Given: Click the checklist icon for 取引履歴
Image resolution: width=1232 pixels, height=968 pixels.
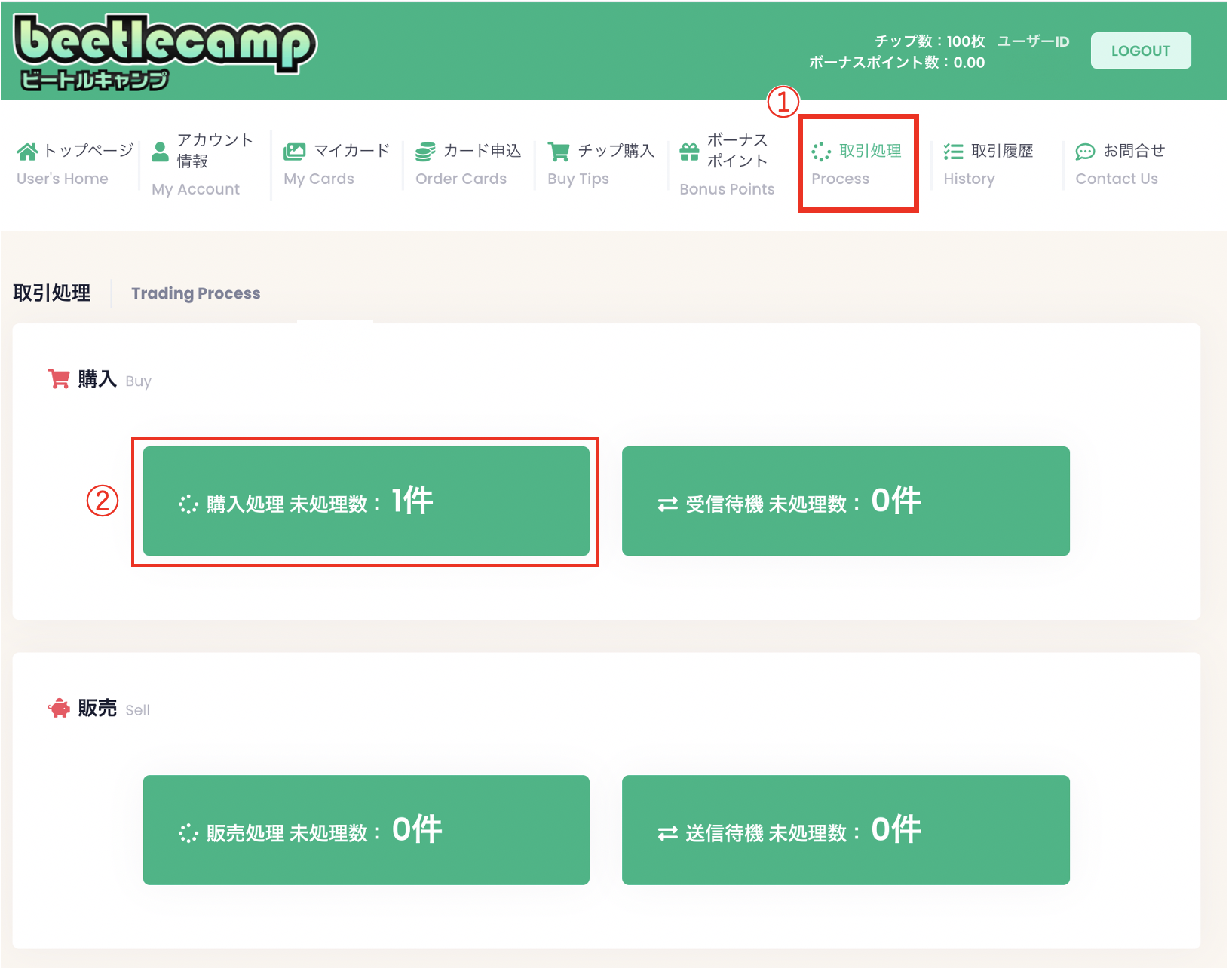Looking at the screenshot, I should [953, 152].
